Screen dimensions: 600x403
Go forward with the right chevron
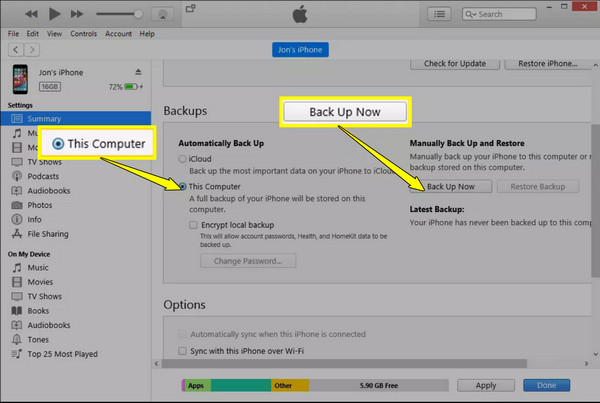point(32,50)
